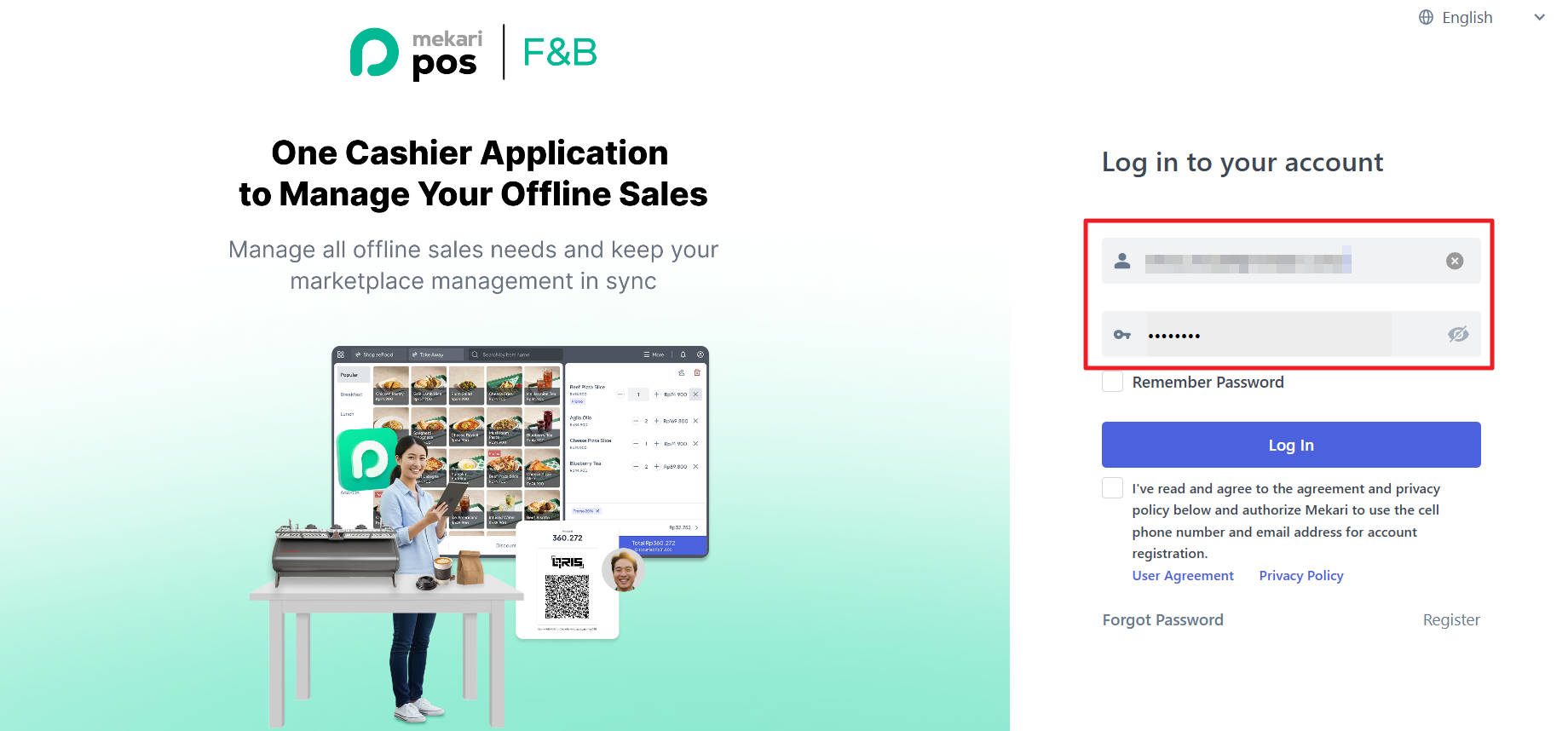1568x731 pixels.
Task: Click the Forgot Password link
Action: (x=1162, y=620)
